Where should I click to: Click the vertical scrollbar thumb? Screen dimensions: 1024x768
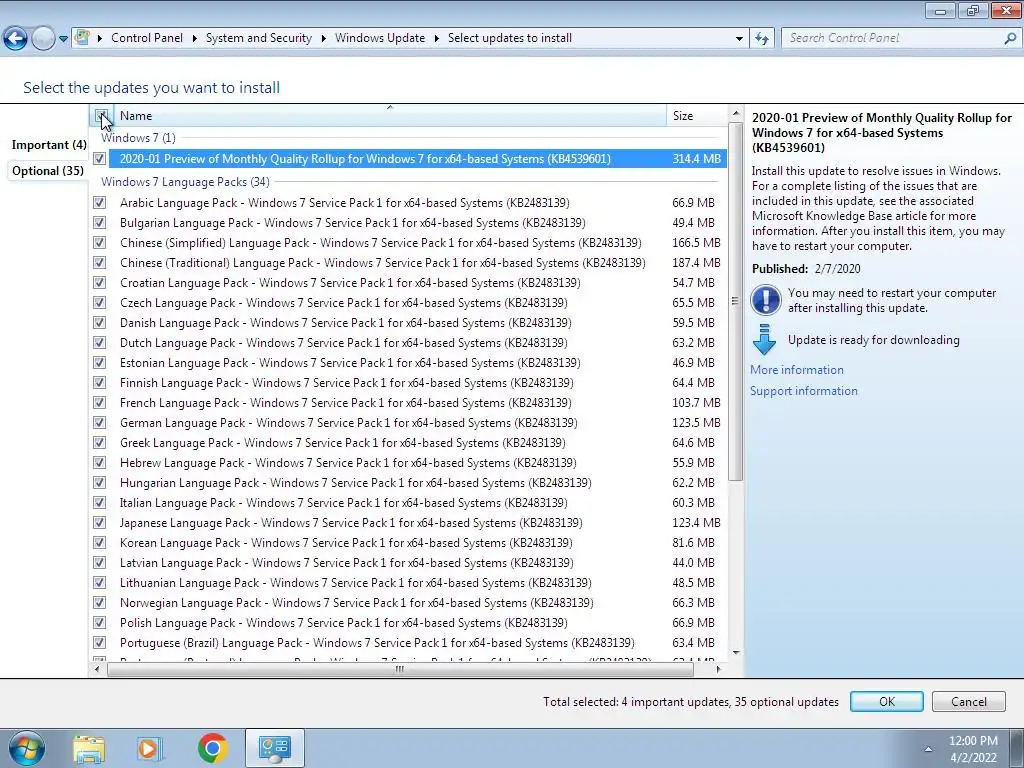point(735,301)
